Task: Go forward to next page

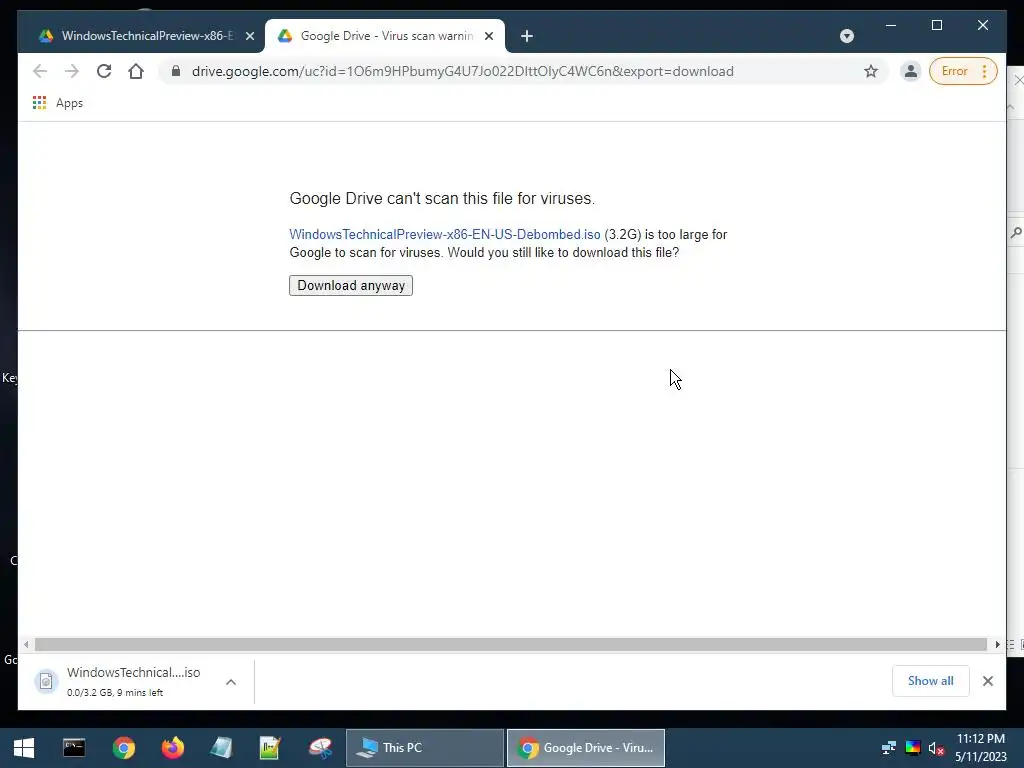Action: click(72, 71)
